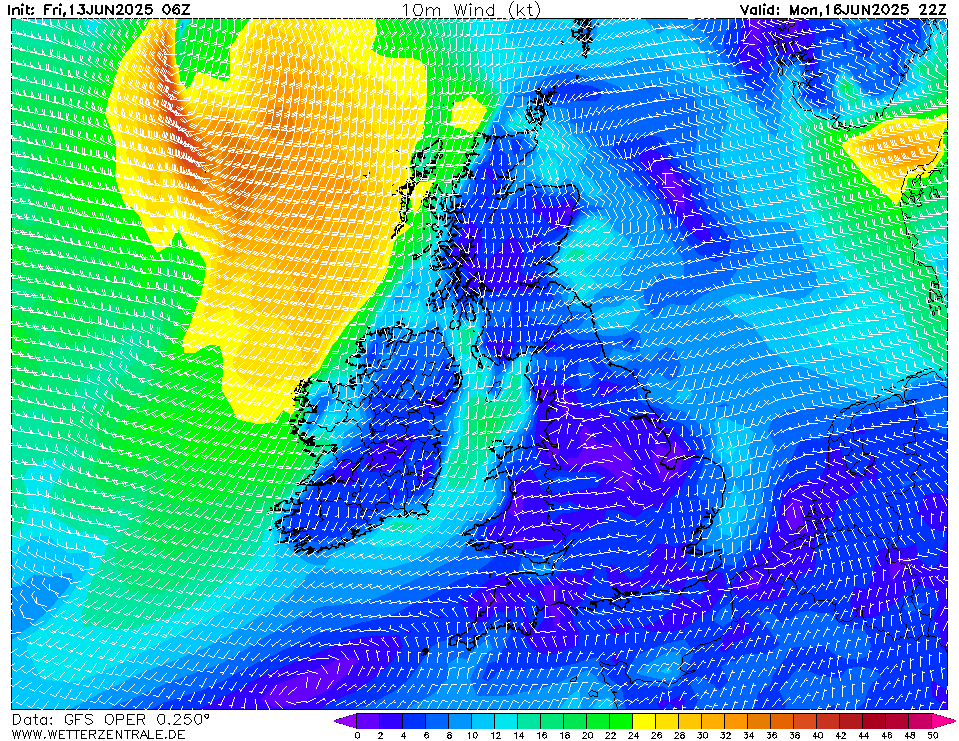Select the dark red swatch between 44 and 46
The height and width of the screenshot is (741, 959).
click(875, 721)
